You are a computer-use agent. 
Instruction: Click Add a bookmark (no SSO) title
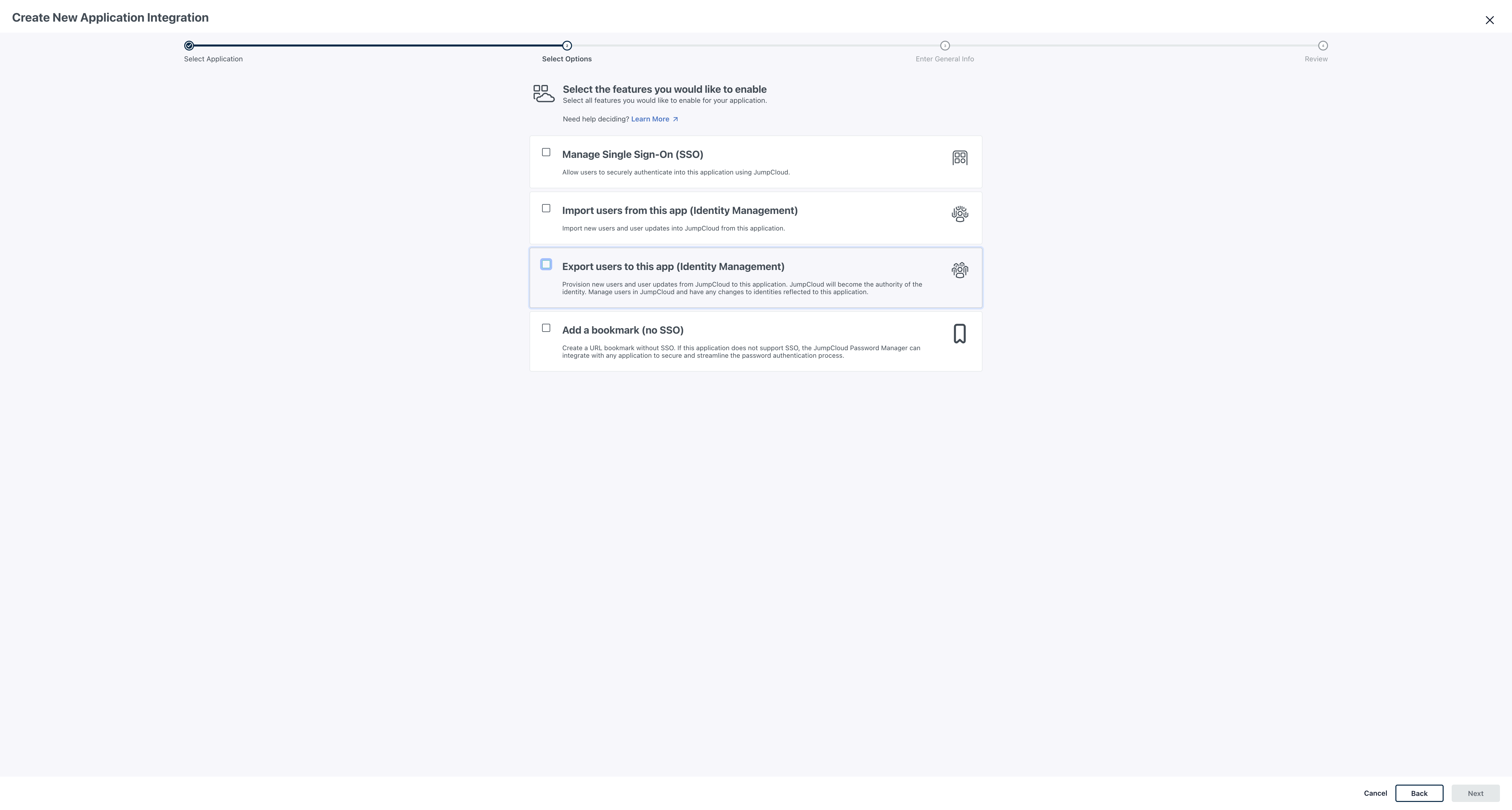tap(623, 330)
